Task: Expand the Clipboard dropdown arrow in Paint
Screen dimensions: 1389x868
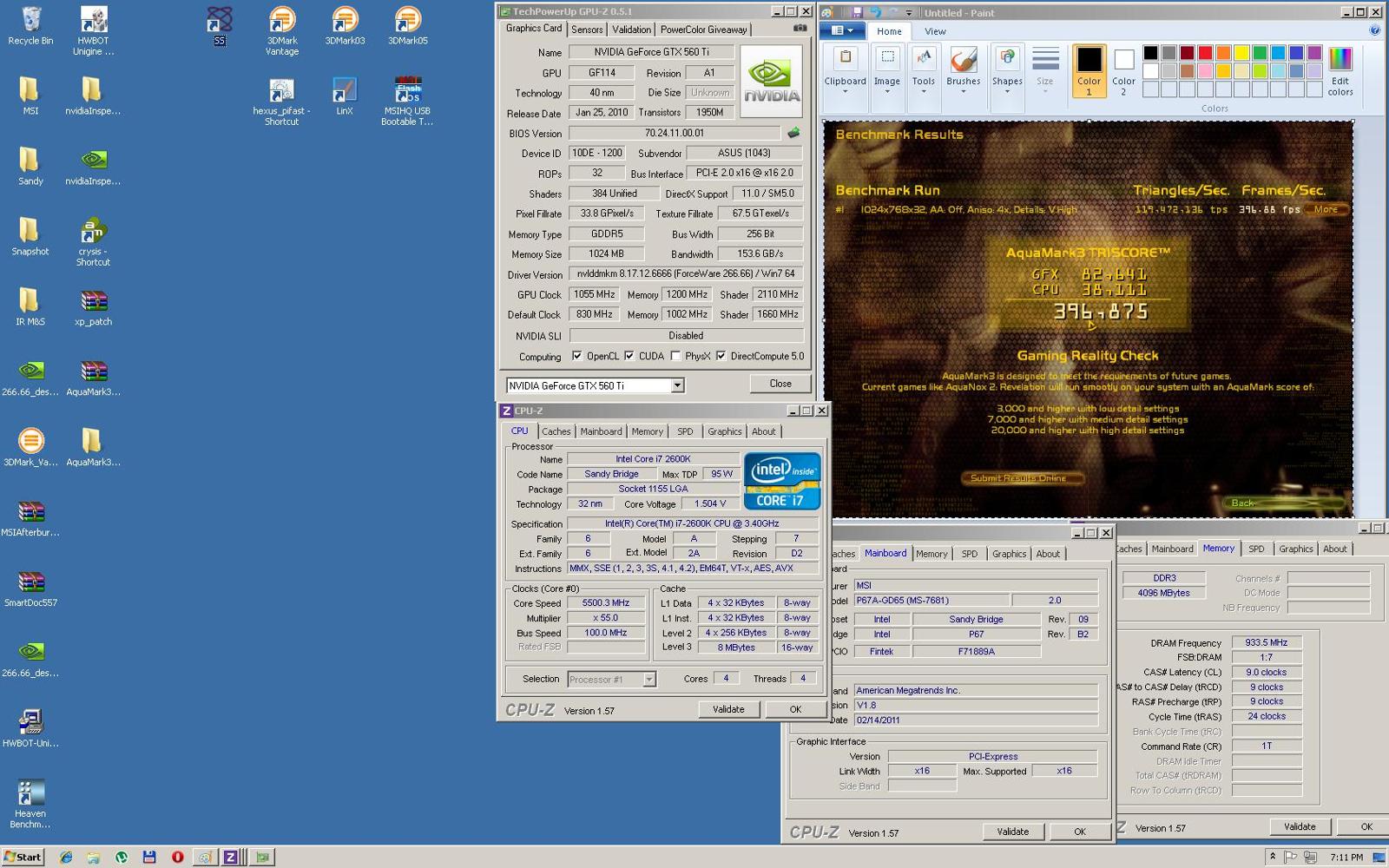Action: click(845, 91)
